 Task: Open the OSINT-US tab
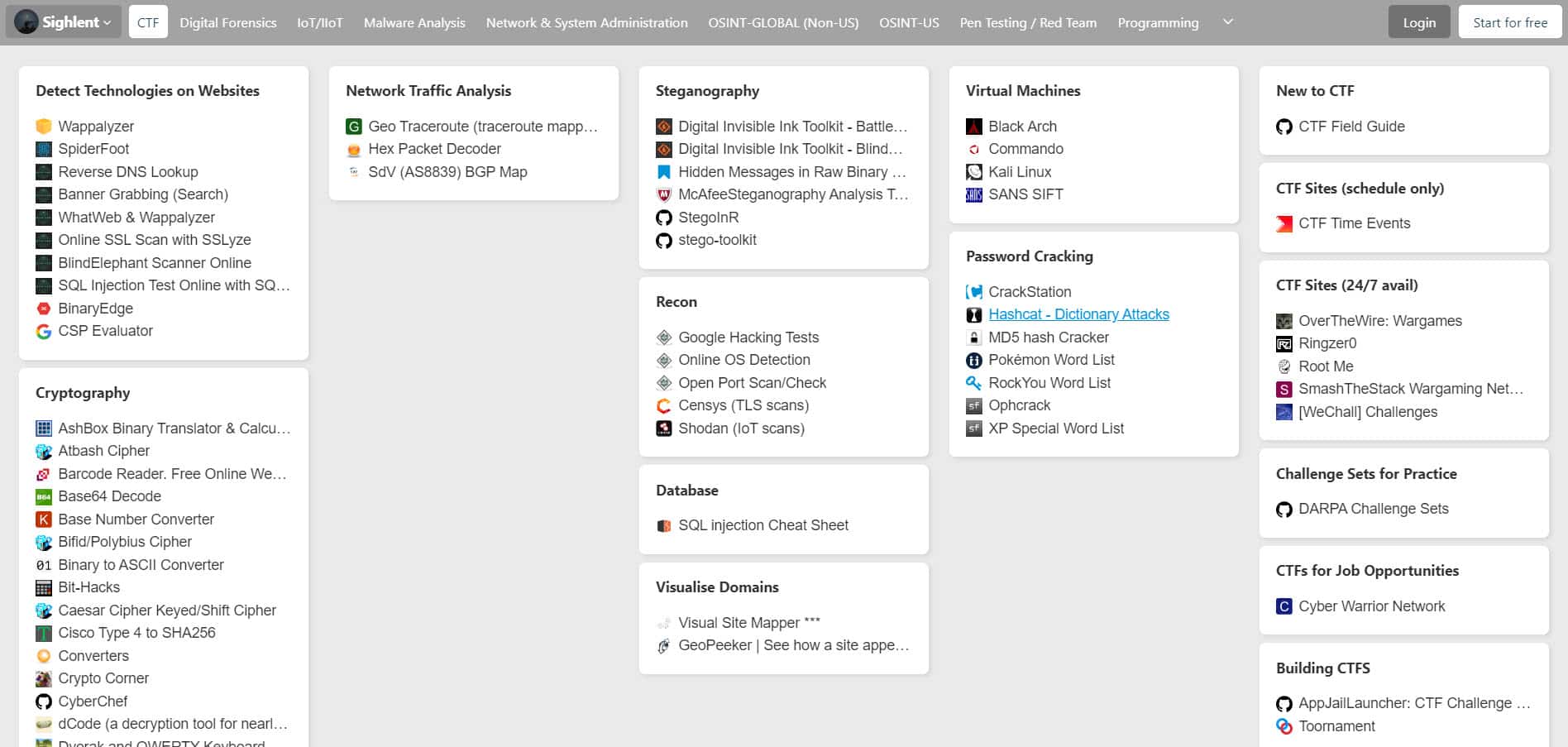909,22
